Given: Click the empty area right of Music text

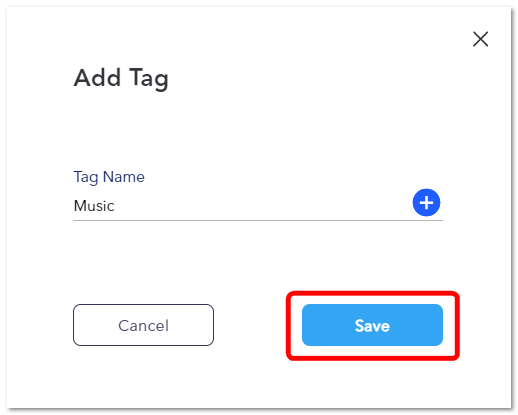Looking at the screenshot, I should (x=263, y=206).
